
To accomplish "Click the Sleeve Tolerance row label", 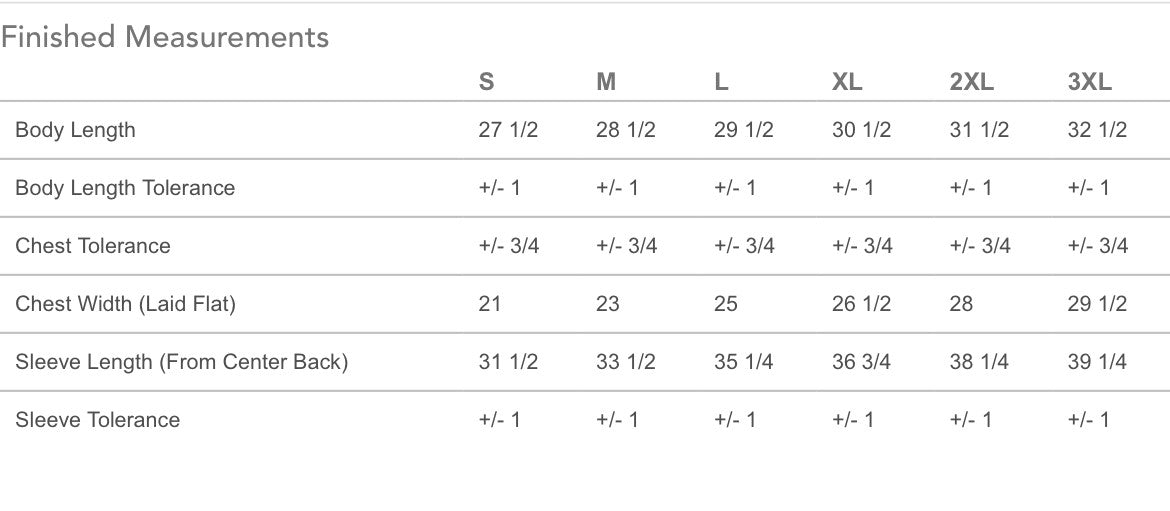I will [98, 420].
